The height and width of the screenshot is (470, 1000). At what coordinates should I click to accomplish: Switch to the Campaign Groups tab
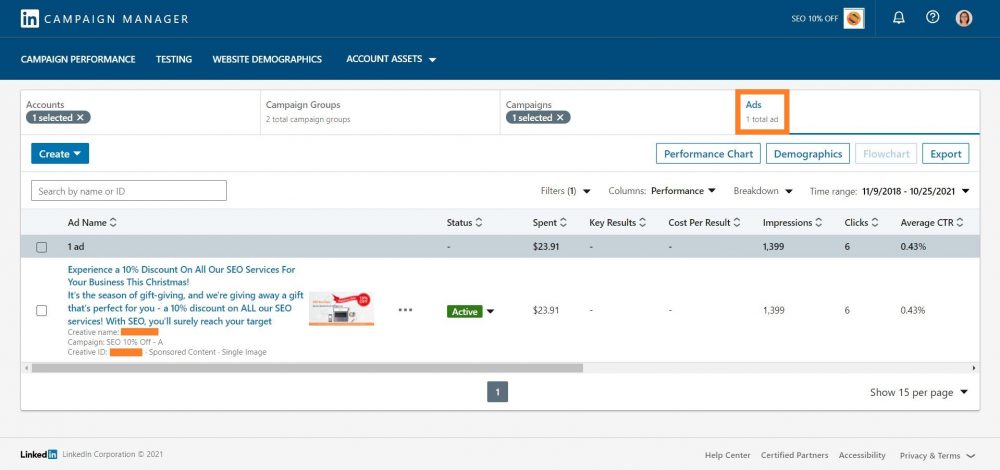click(380, 112)
